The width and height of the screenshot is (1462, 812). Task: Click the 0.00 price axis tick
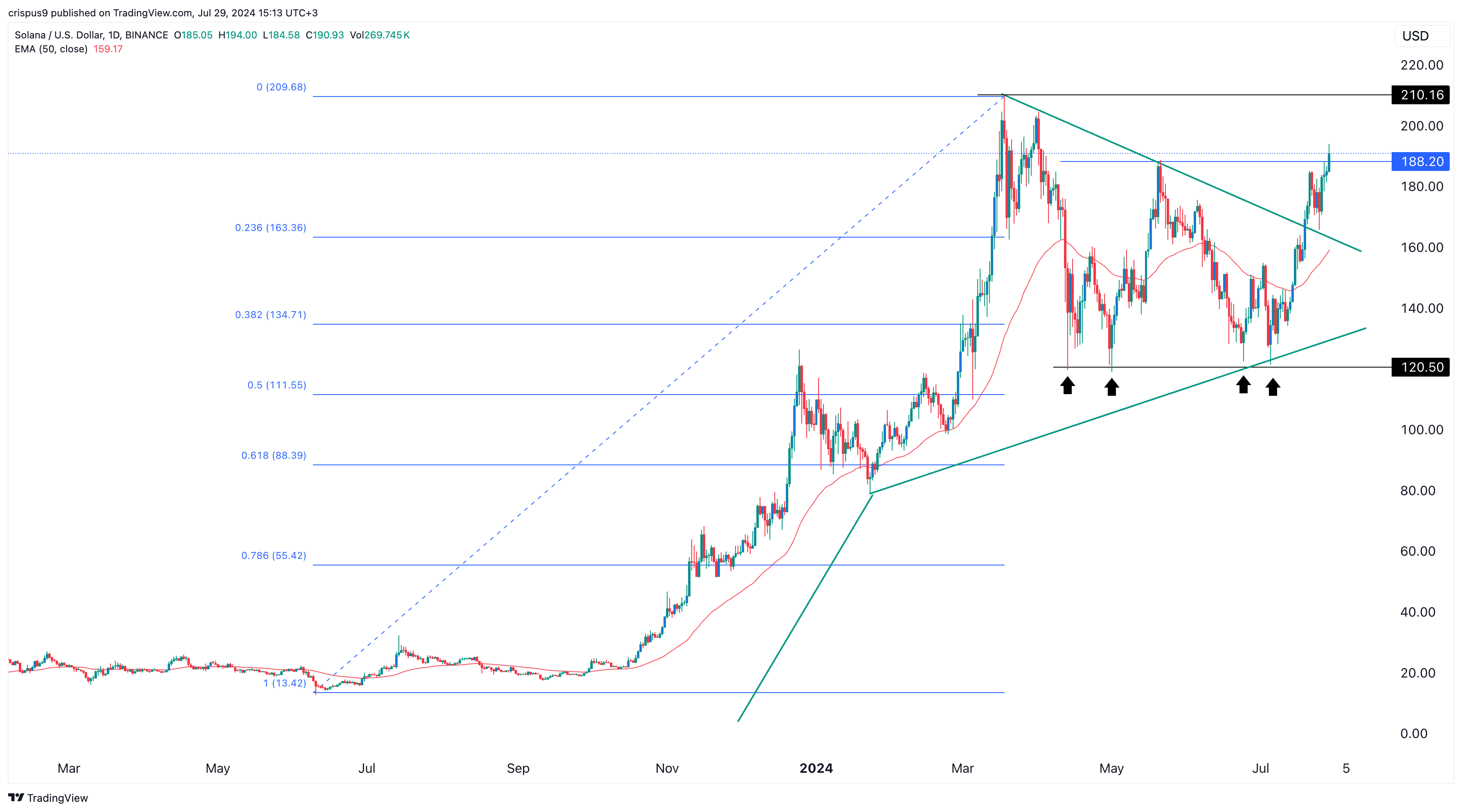coord(1414,733)
